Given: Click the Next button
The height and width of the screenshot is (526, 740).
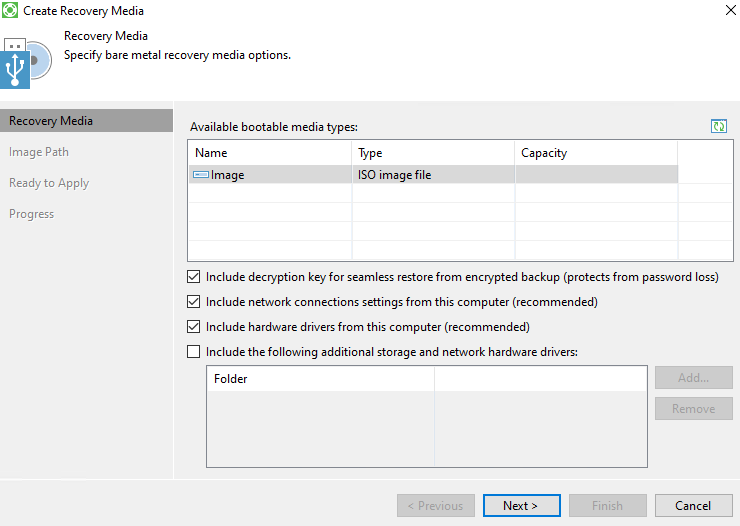Looking at the screenshot, I should (x=520, y=506).
